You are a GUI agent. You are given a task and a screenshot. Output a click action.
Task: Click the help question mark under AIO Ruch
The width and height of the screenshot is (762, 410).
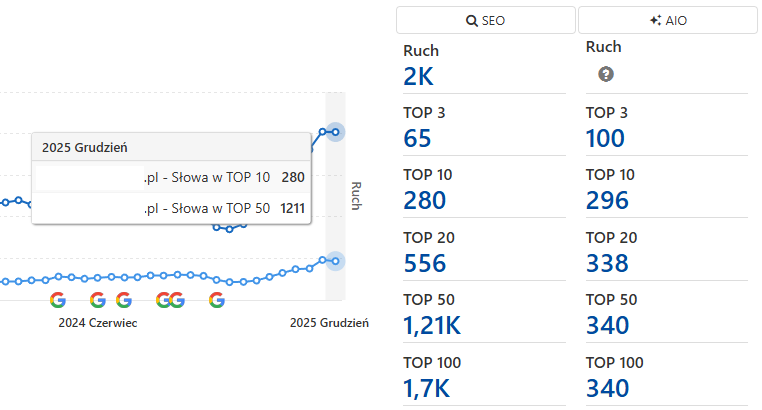click(x=605, y=74)
